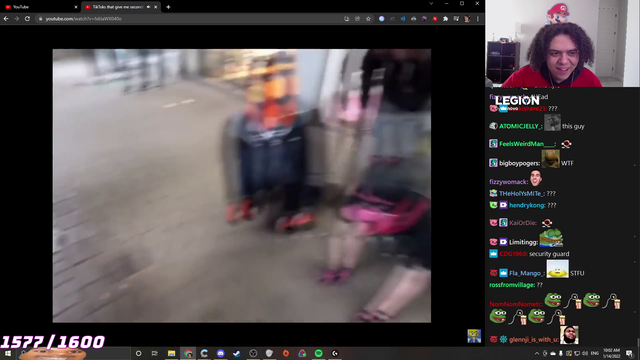Go back to the previous page
This screenshot has width=640, height=360.
point(6,19)
